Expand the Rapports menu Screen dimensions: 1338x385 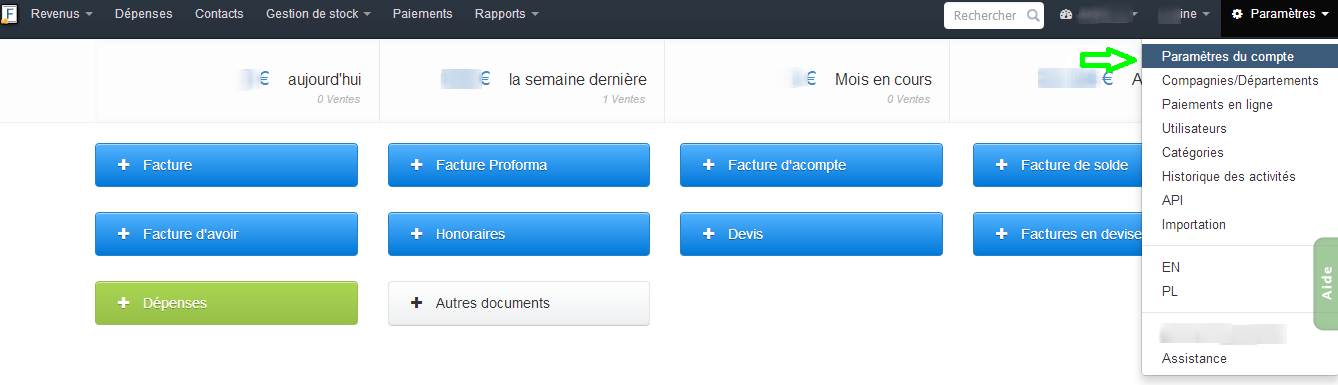click(x=506, y=14)
